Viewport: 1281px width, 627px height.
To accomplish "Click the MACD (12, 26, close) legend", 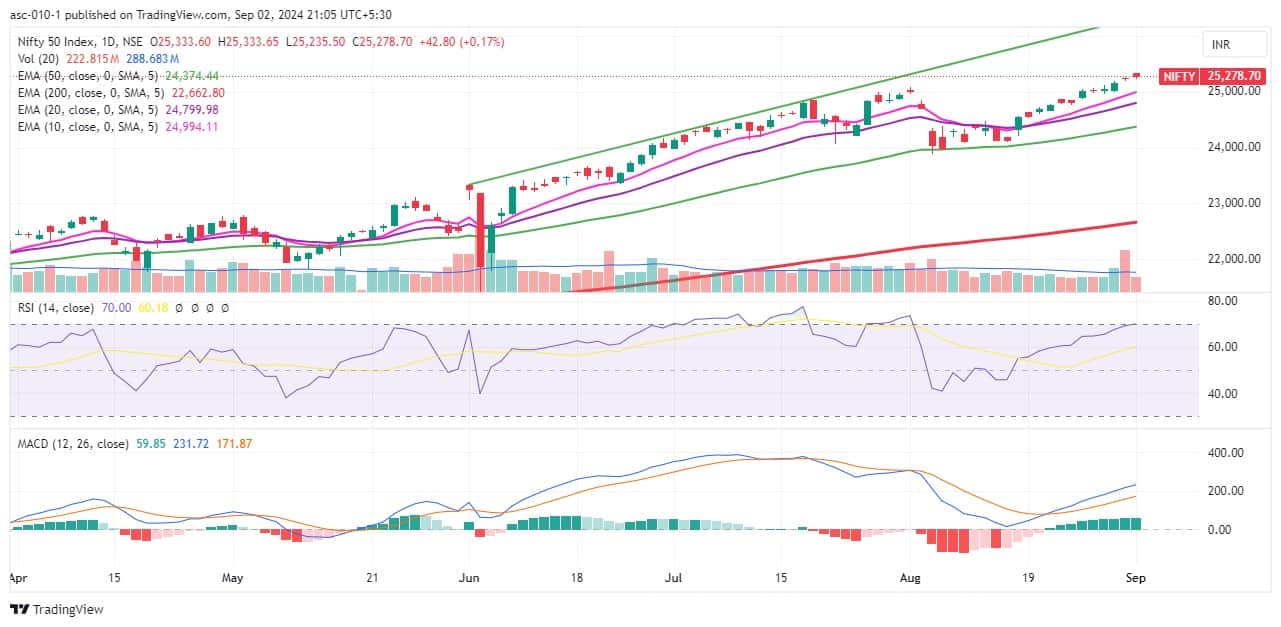I will [72, 444].
